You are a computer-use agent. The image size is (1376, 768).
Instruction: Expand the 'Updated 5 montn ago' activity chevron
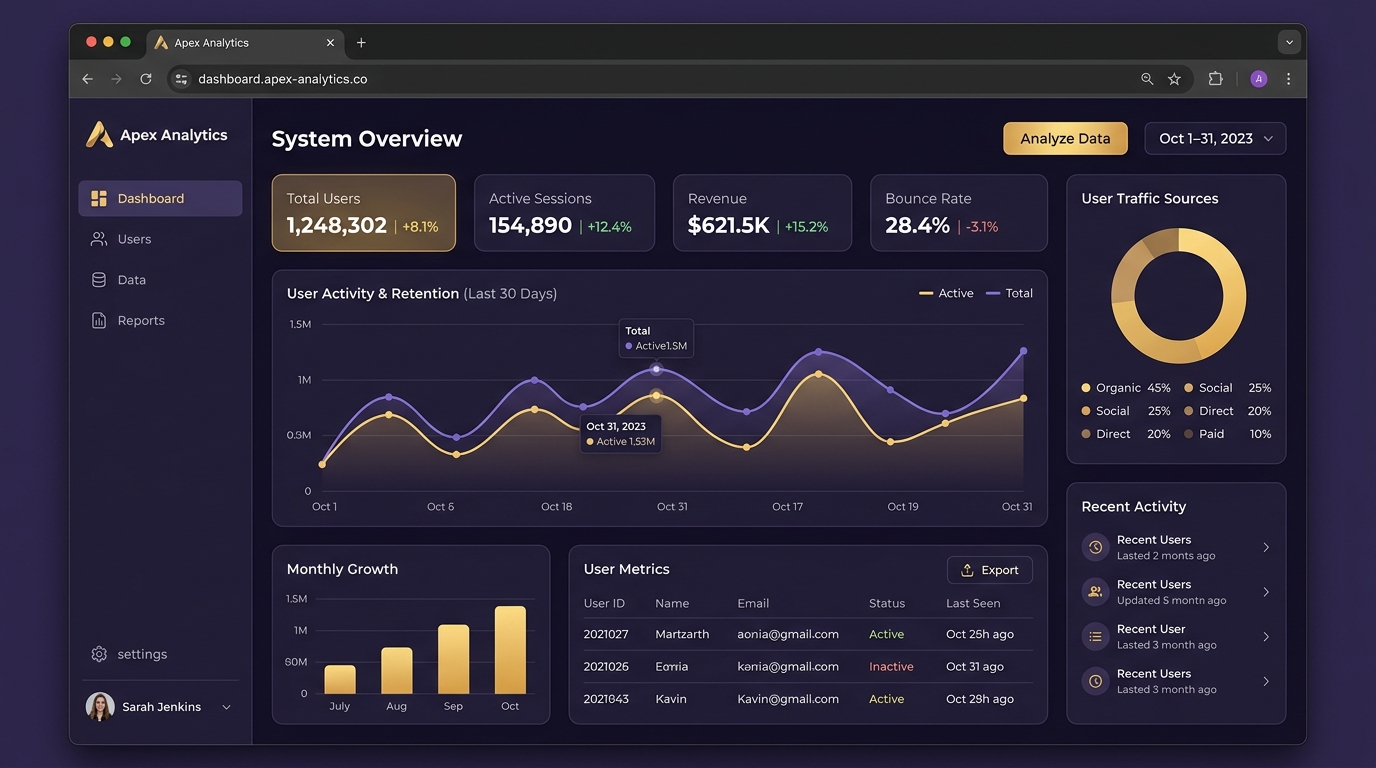(1266, 592)
